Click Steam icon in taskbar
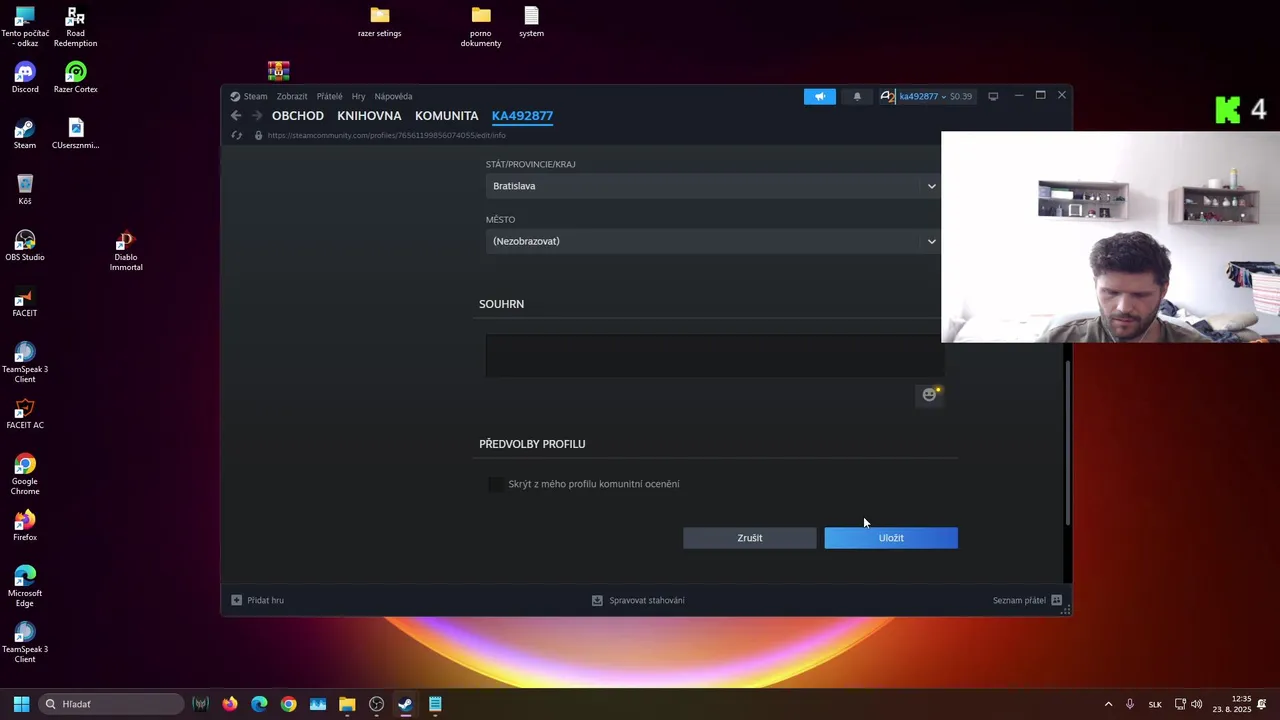Image resolution: width=1280 pixels, height=720 pixels. tap(405, 704)
